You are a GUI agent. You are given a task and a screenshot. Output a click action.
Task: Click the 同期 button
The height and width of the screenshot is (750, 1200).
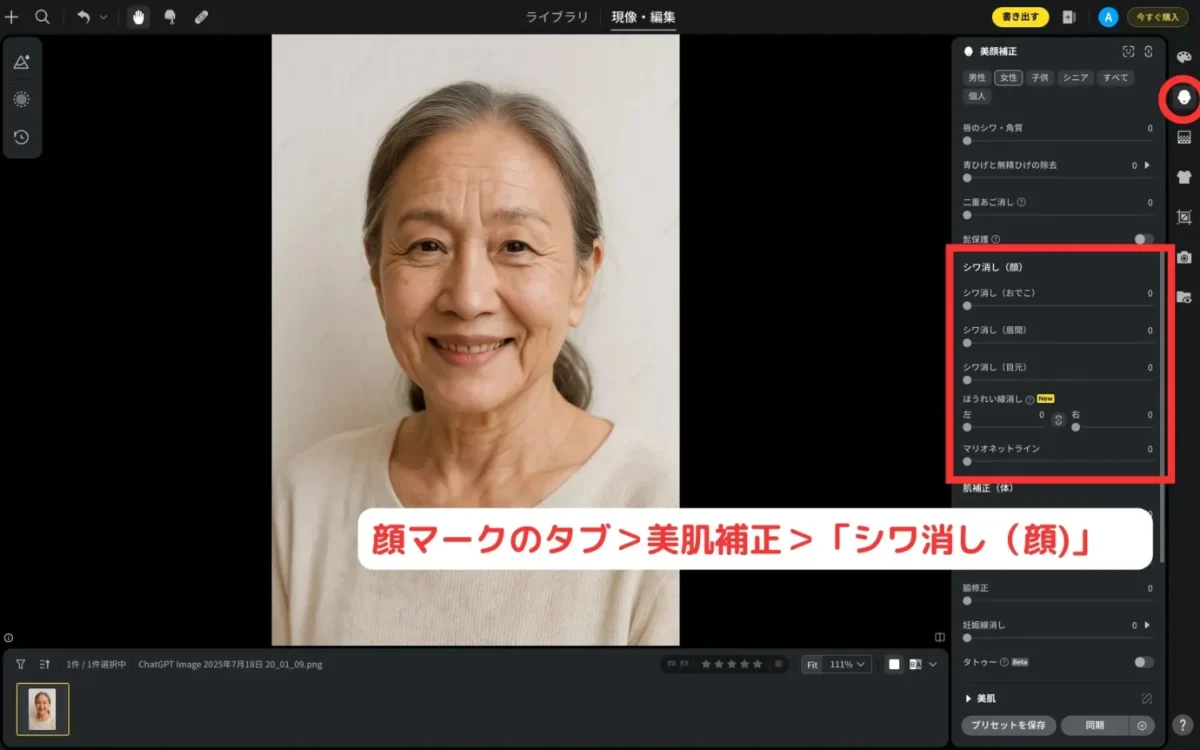click(1095, 725)
